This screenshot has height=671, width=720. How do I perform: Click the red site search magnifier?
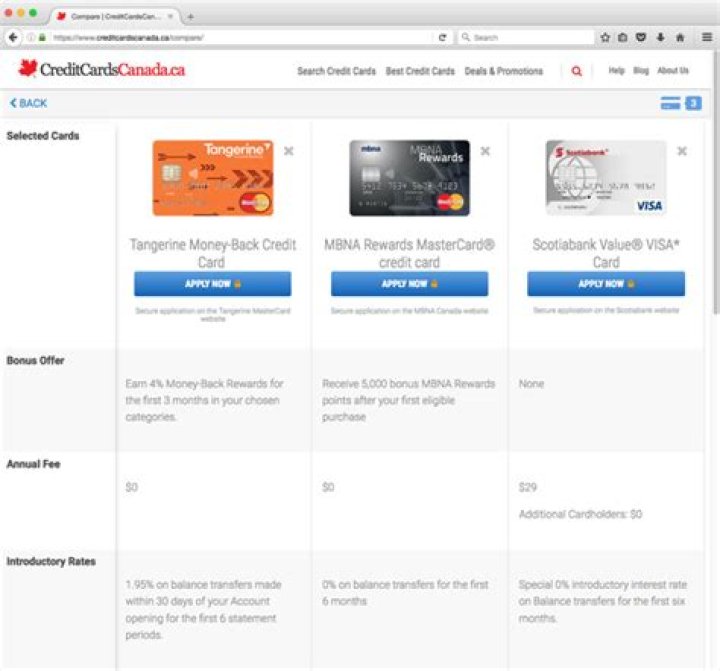coord(577,71)
